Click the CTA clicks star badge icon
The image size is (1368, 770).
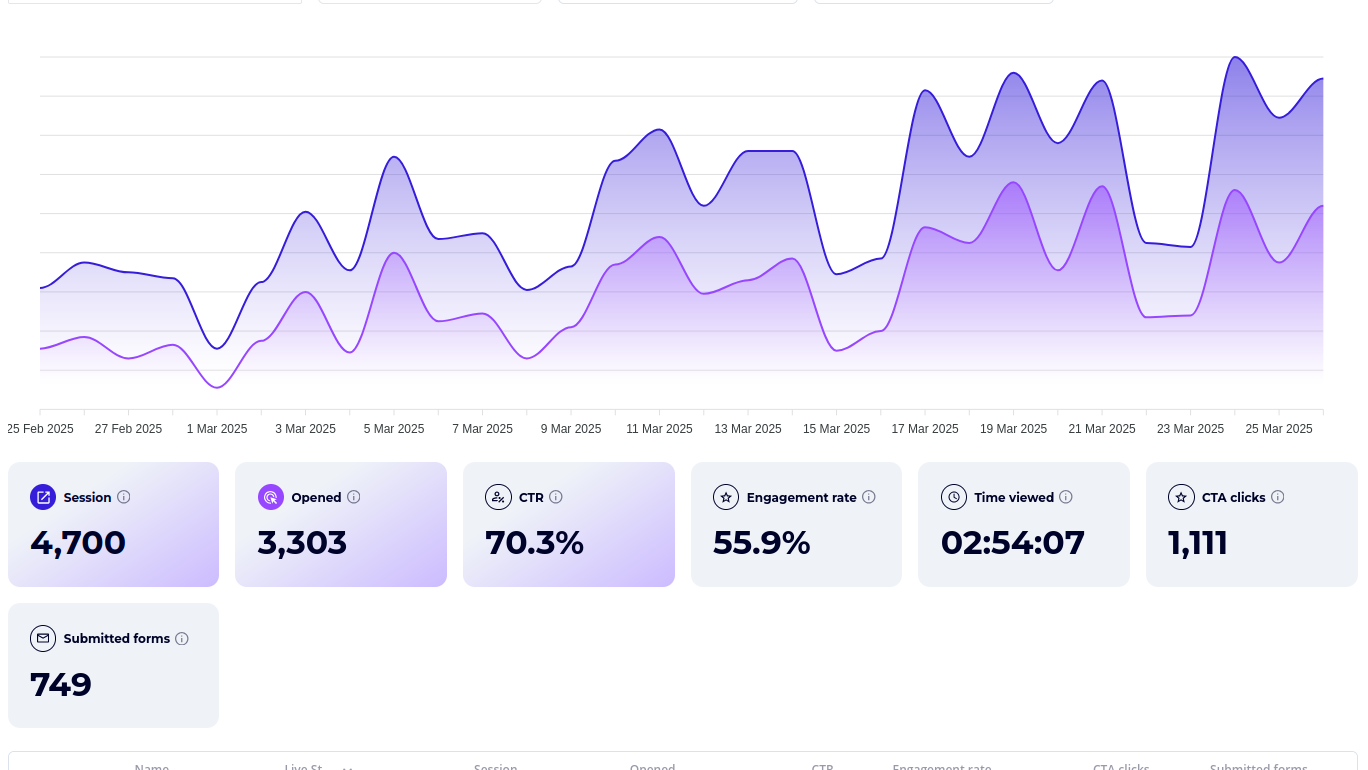click(x=1181, y=497)
